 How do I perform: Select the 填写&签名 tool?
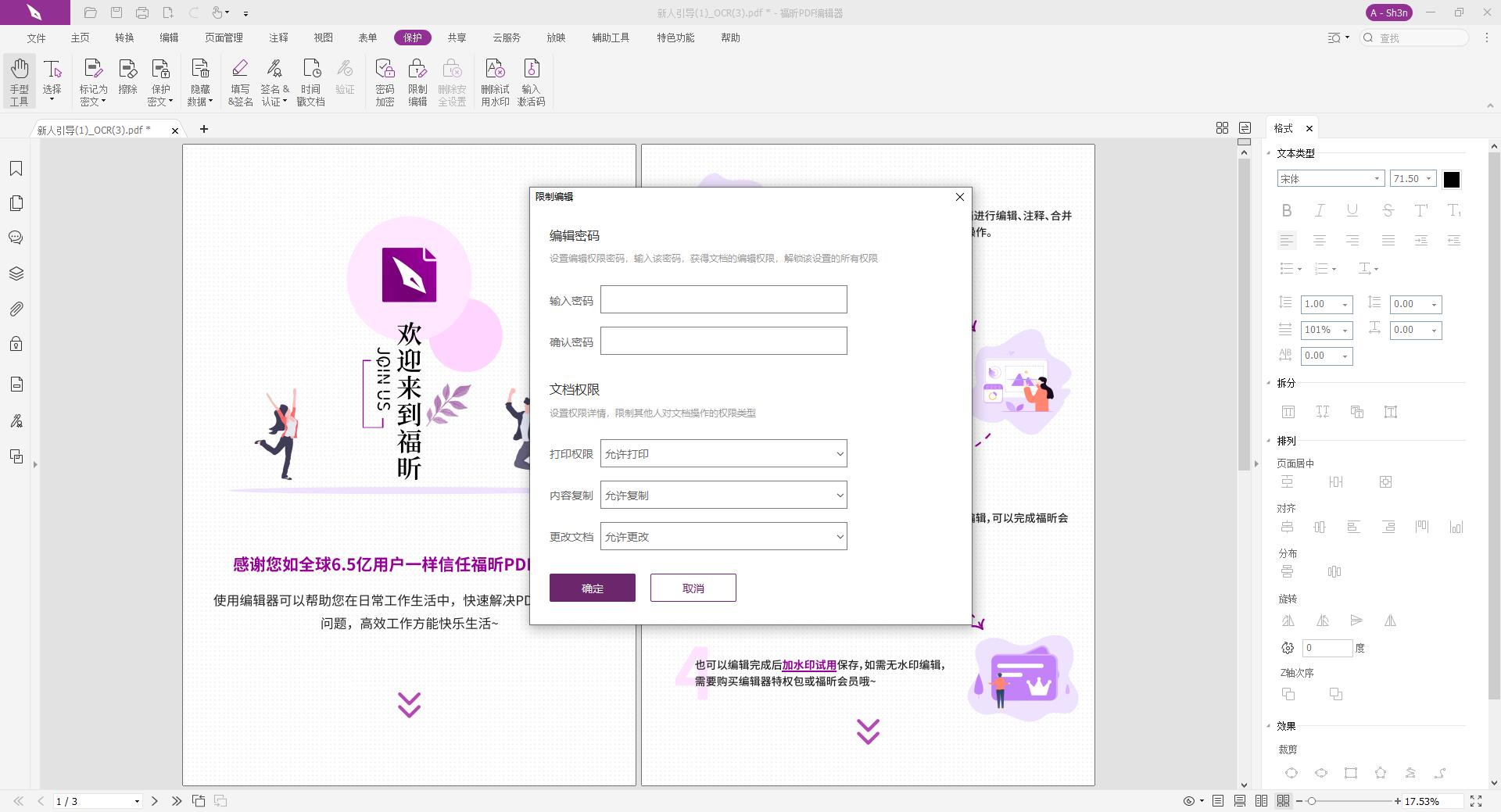(x=239, y=81)
